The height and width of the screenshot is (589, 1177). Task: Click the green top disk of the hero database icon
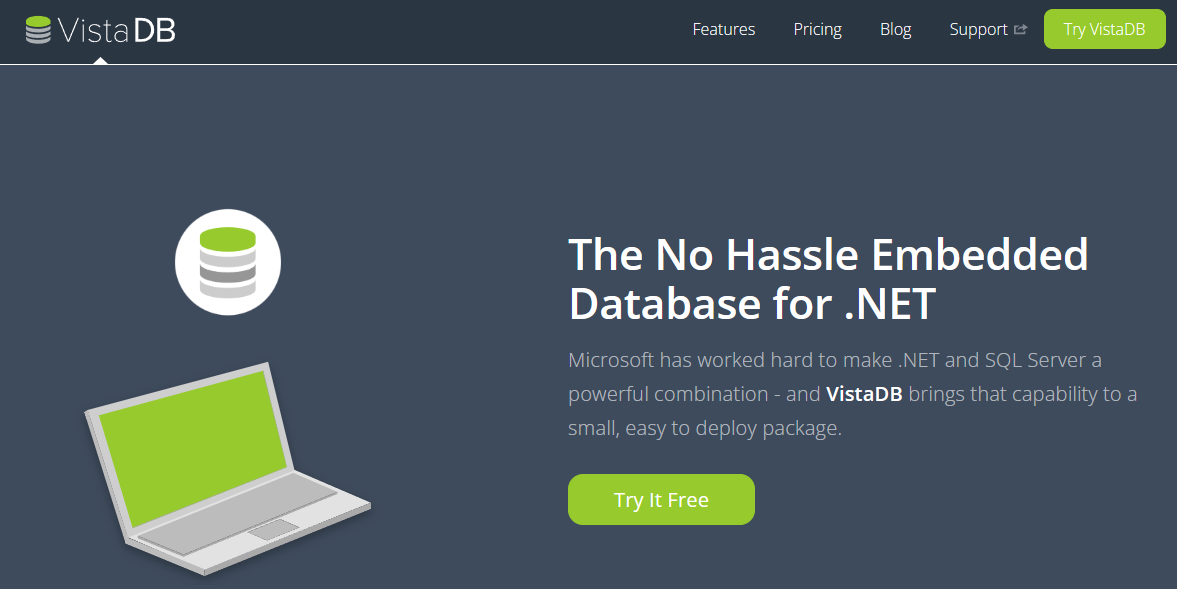228,239
